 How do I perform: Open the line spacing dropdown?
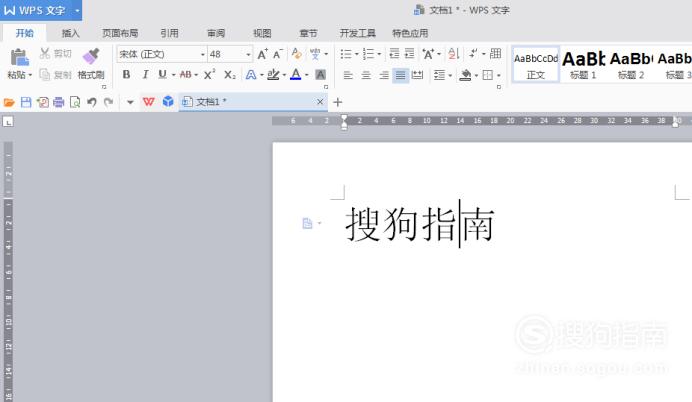point(443,75)
